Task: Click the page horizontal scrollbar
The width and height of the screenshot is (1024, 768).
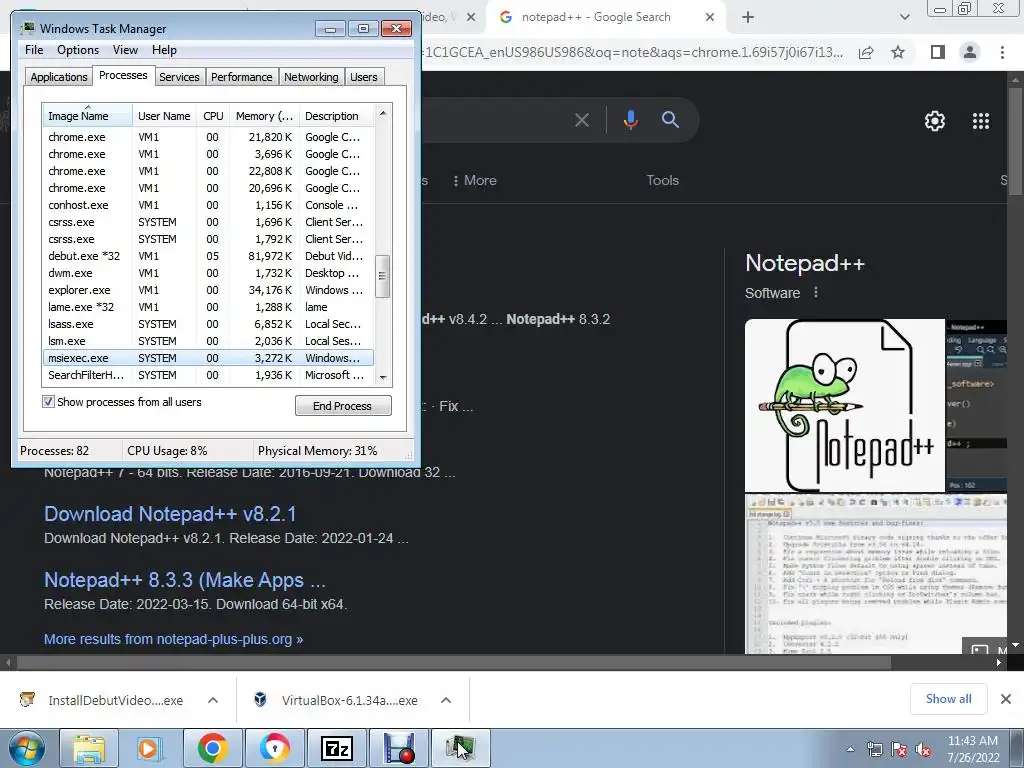Action: click(x=454, y=662)
